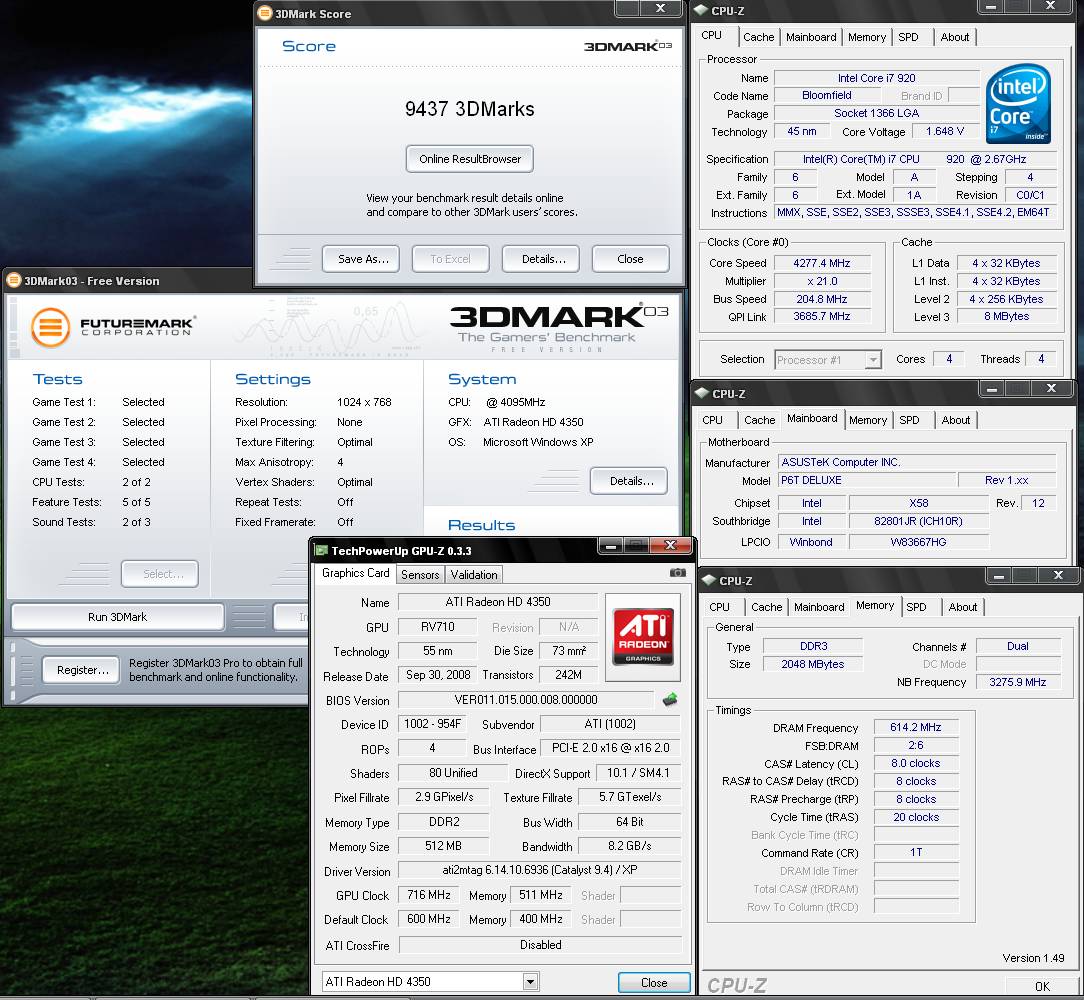The image size is (1084, 1000).
Task: Open CPU tab in Memory CPU-Z window
Action: click(720, 607)
